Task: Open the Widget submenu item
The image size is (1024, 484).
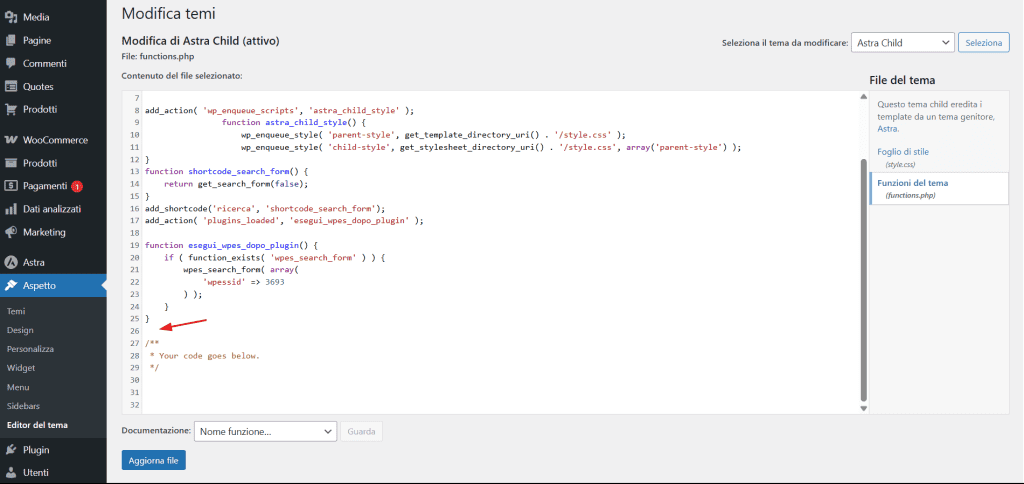Action: tap(20, 368)
